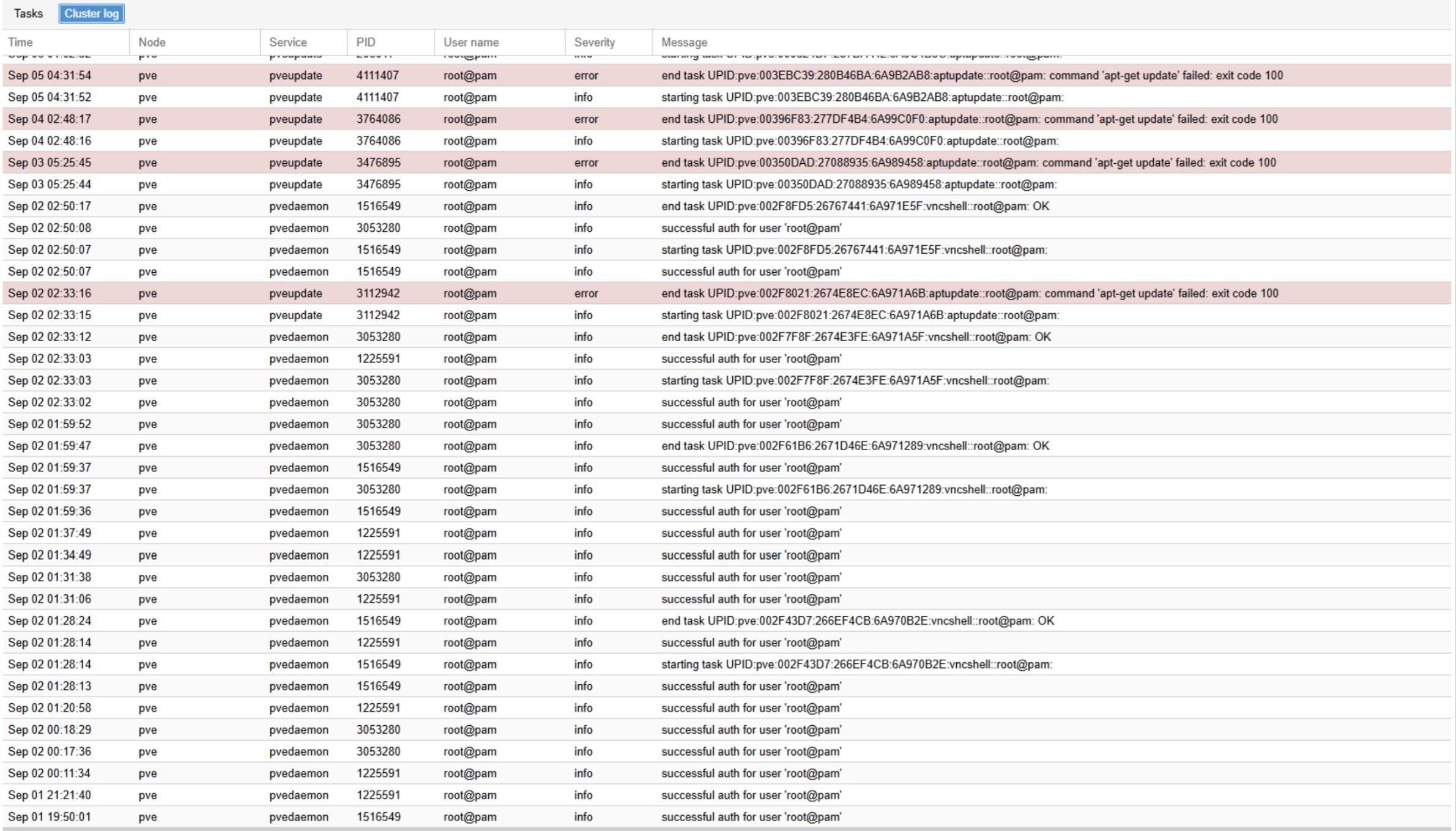Click the Sep 01 19:50:01 time cell
The height and width of the screenshot is (831, 1456).
(x=49, y=817)
